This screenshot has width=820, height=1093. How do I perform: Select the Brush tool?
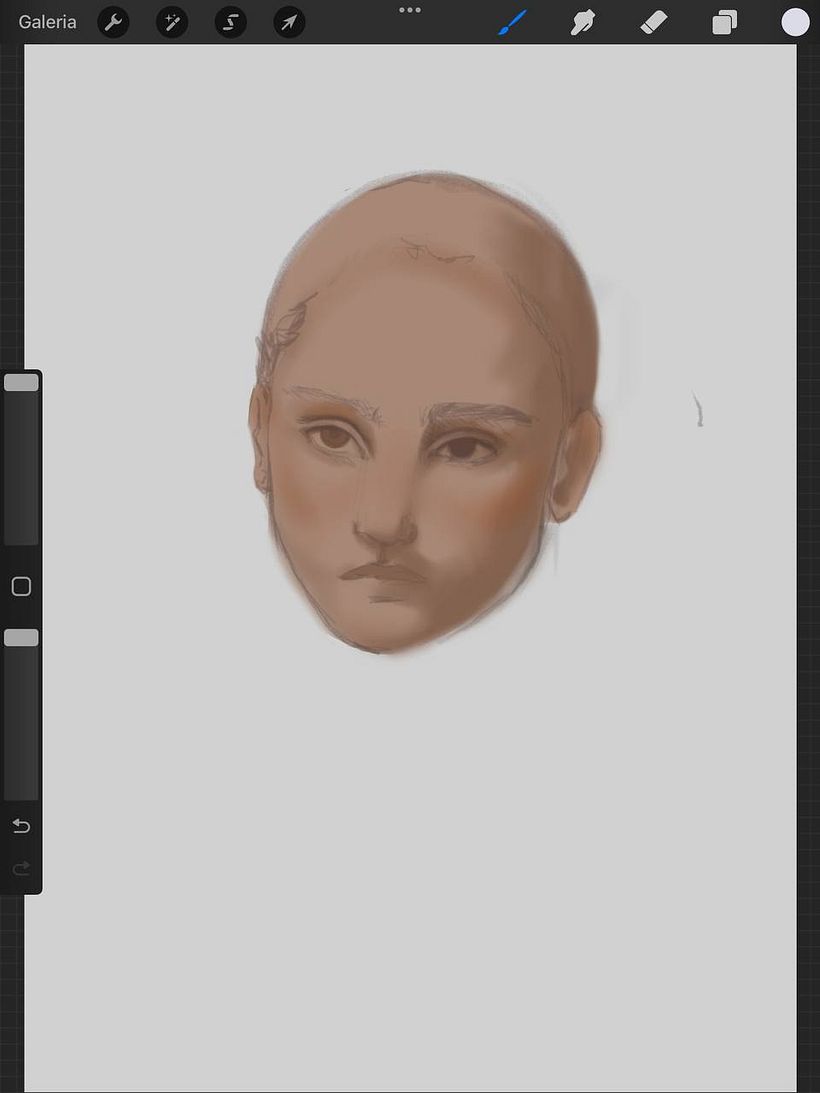tap(512, 22)
